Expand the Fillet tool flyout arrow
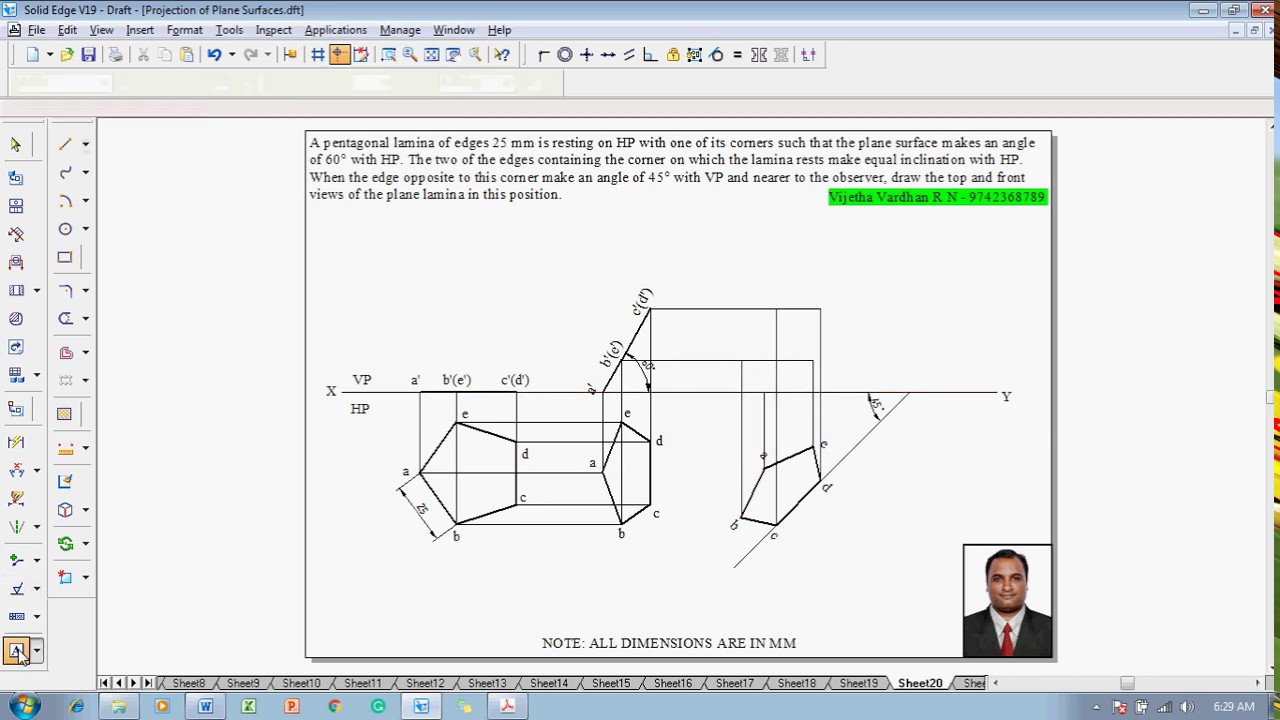 click(x=85, y=291)
